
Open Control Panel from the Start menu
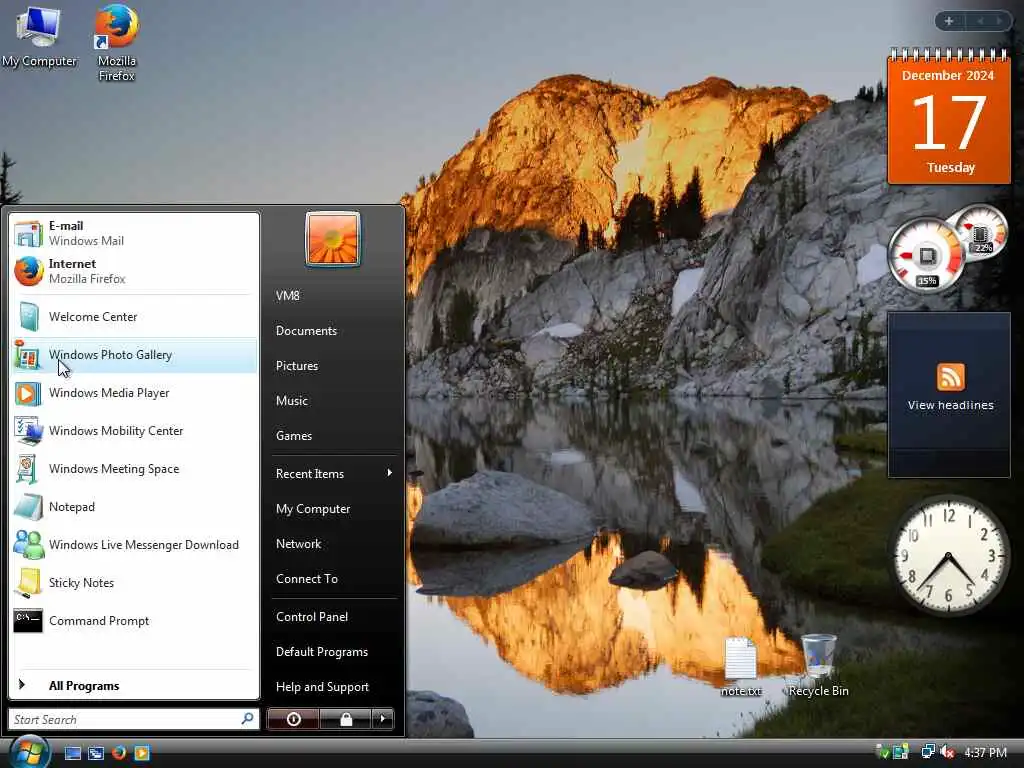pyautogui.click(x=312, y=616)
